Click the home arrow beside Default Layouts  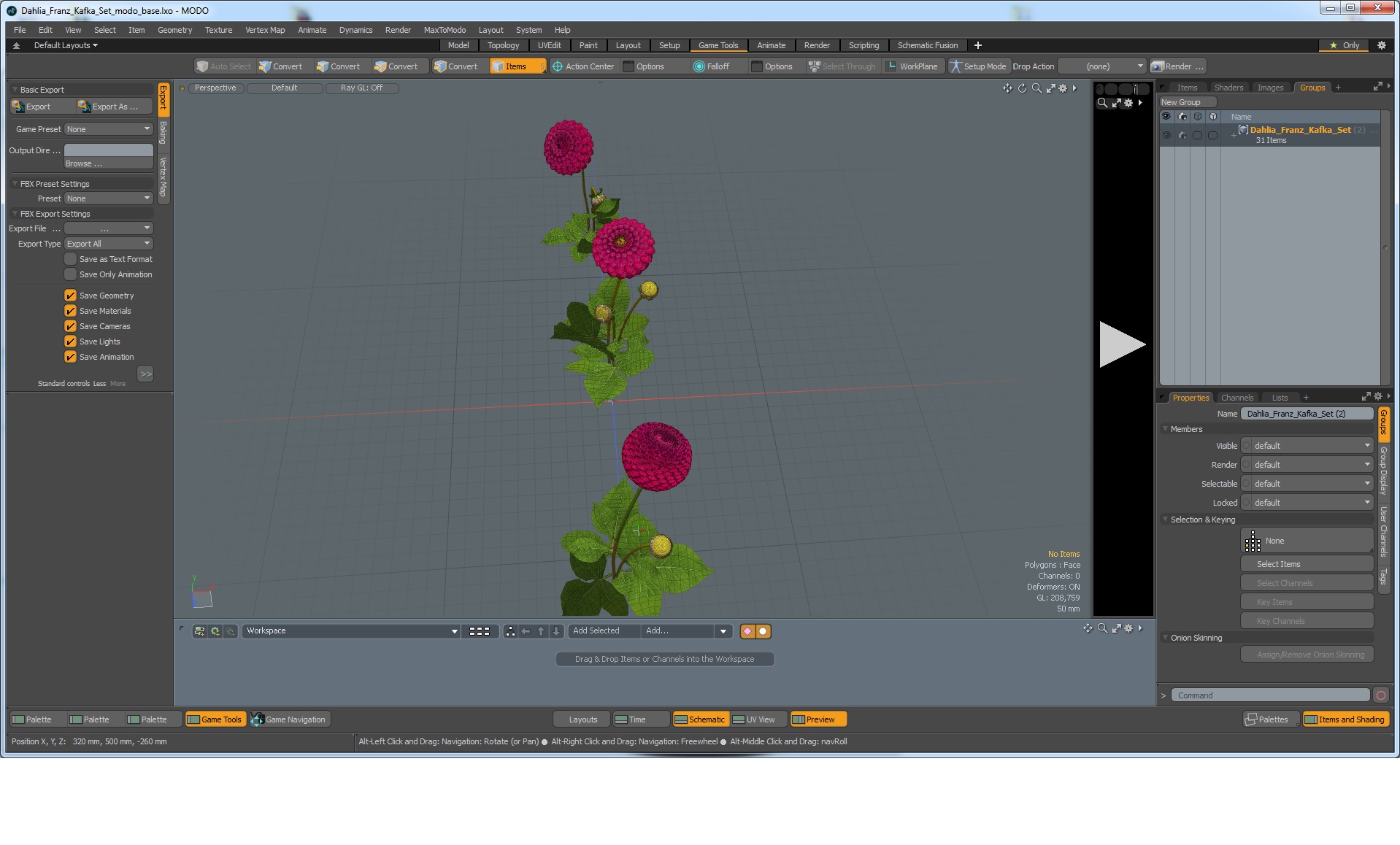pyautogui.click(x=16, y=45)
